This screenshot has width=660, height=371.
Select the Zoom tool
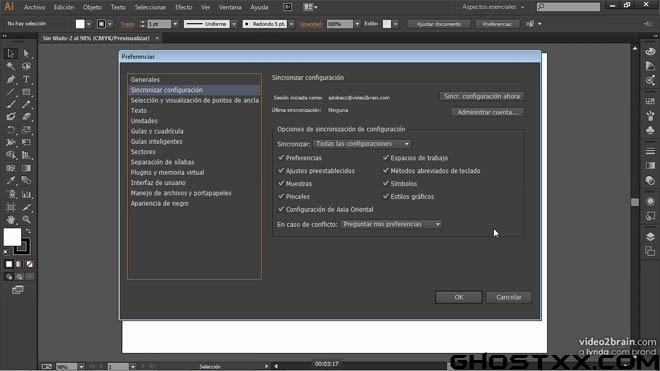pyautogui.click(x=26, y=219)
